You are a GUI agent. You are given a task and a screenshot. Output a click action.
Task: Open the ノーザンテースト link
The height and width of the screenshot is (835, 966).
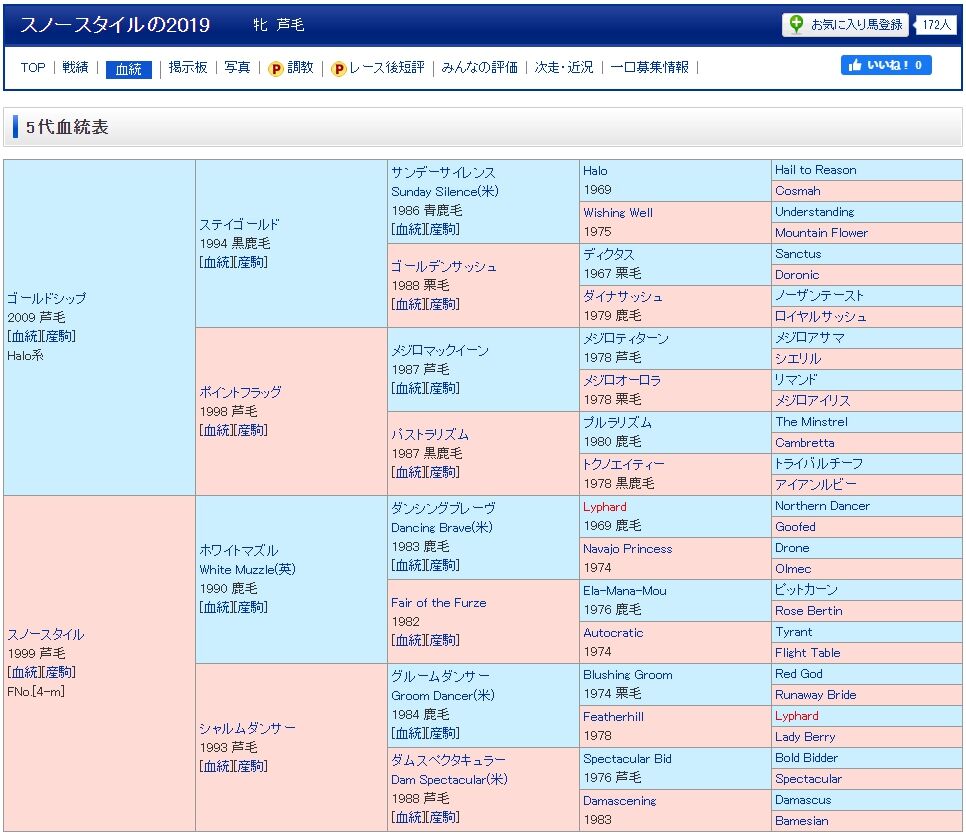(x=819, y=295)
